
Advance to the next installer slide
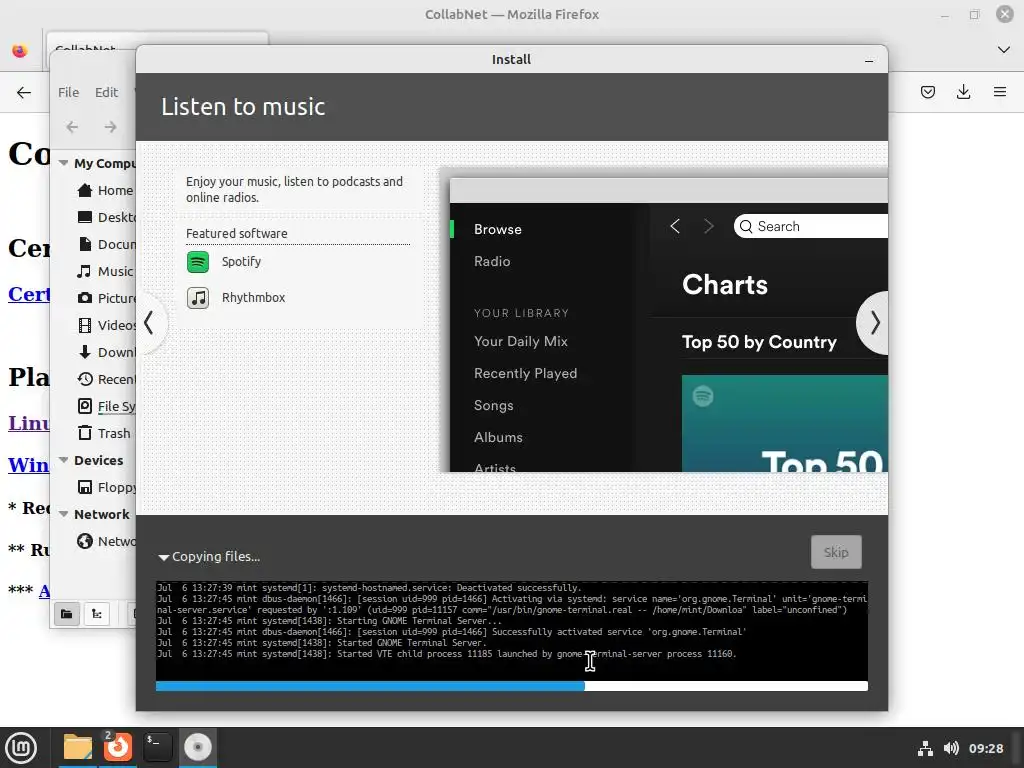[874, 323]
